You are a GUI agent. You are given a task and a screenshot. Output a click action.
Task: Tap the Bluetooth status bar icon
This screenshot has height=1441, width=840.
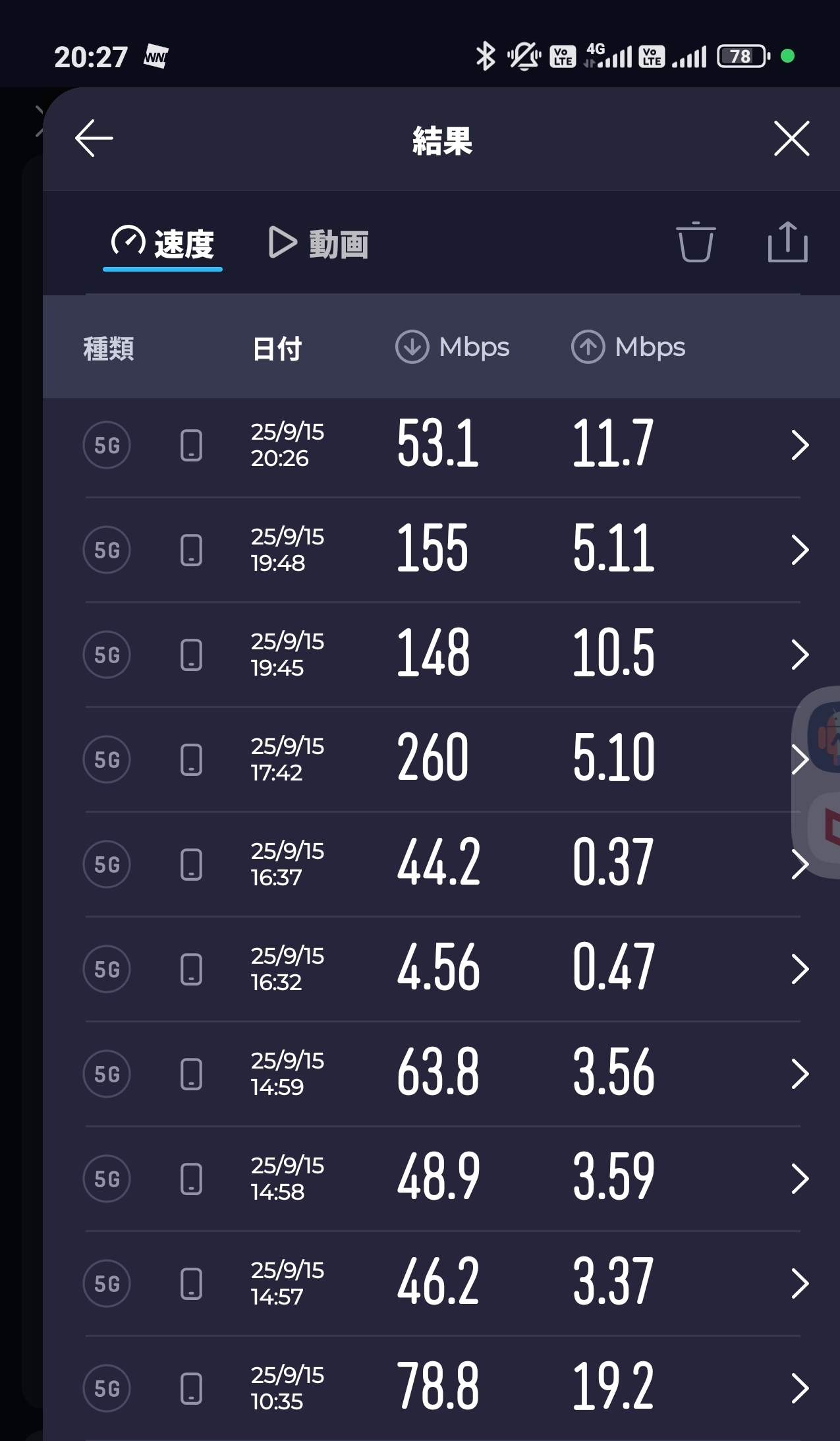[x=486, y=57]
